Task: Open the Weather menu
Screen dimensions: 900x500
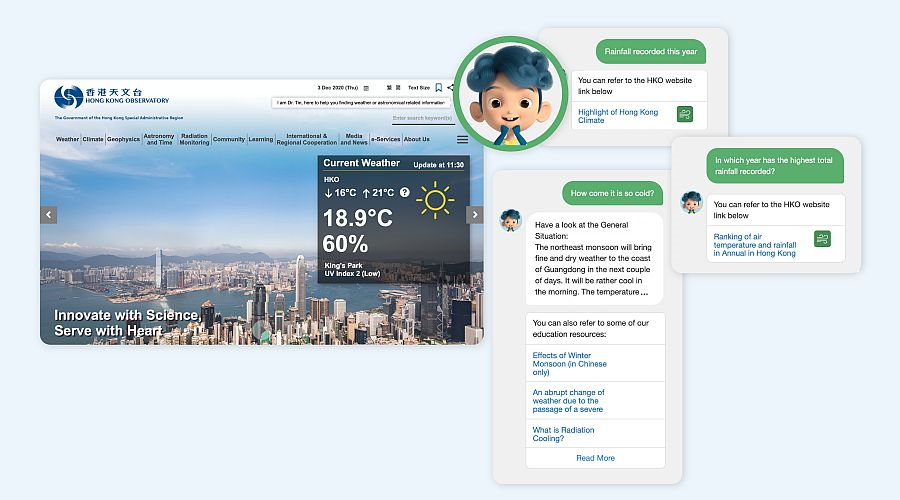Action: click(x=67, y=139)
